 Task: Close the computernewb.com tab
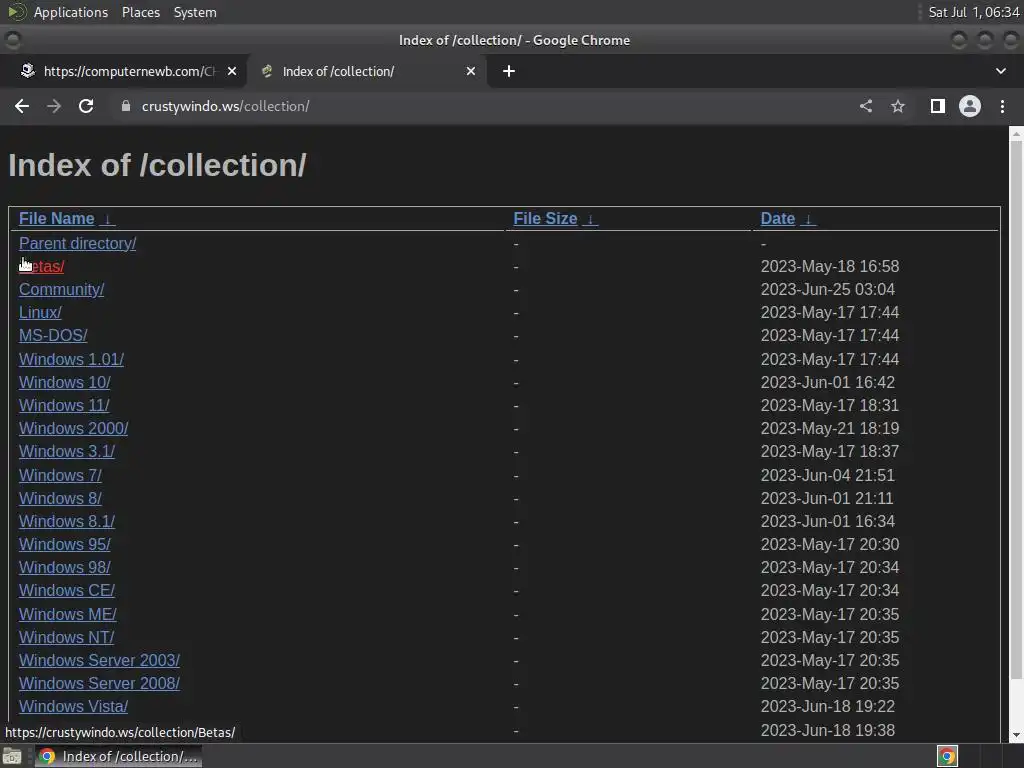232,71
